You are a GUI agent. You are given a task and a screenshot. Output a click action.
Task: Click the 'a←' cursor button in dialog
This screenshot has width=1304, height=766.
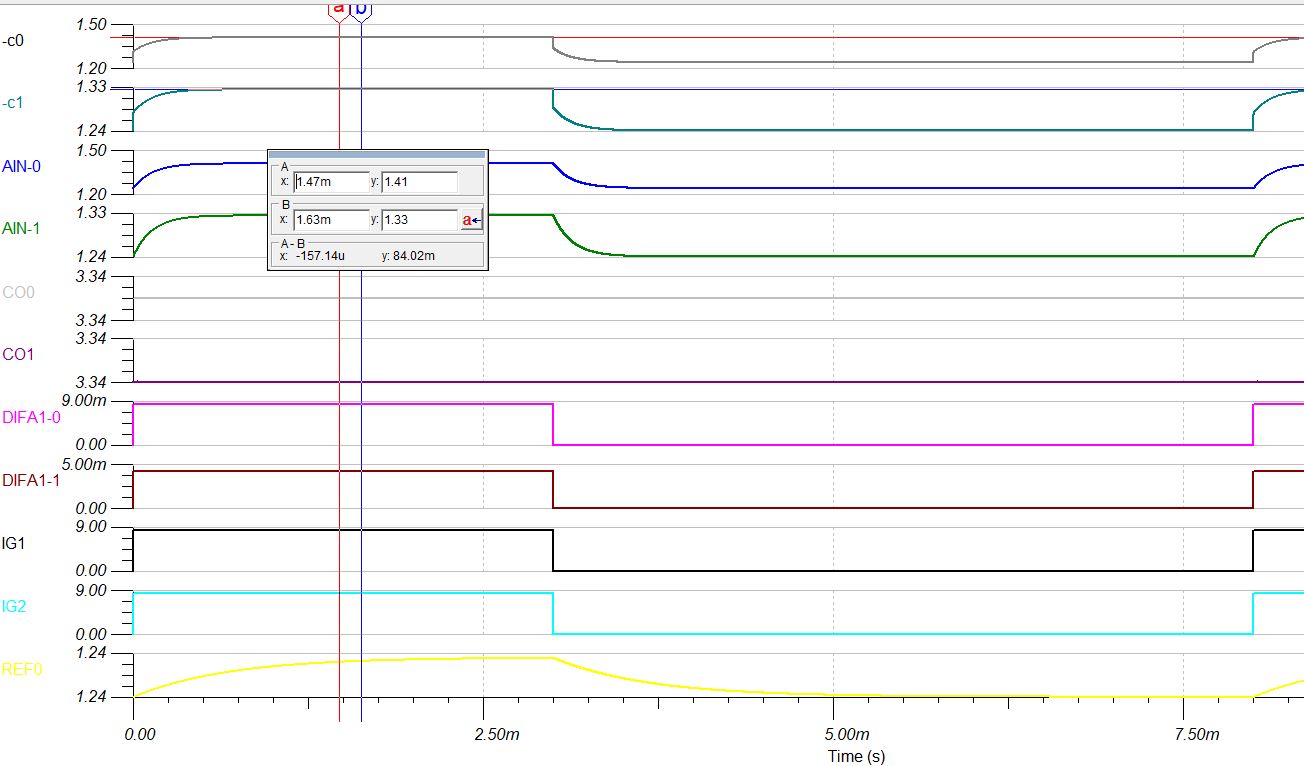point(471,220)
